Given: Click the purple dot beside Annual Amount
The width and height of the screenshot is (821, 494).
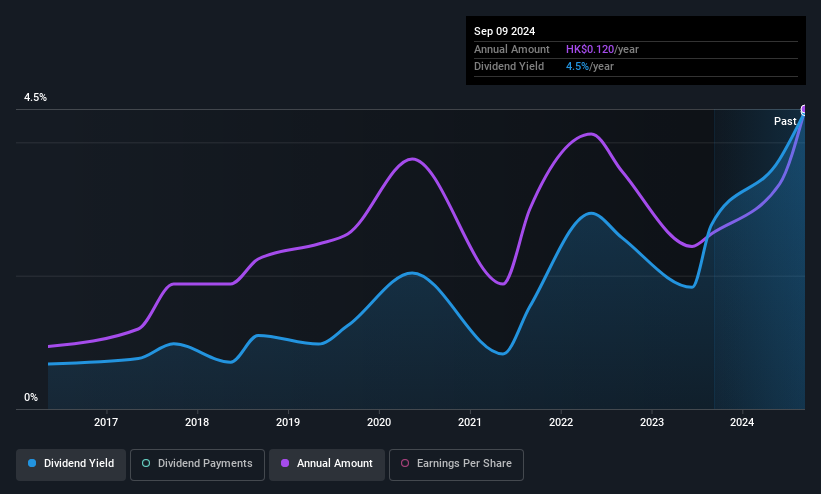Looking at the screenshot, I should point(285,463).
